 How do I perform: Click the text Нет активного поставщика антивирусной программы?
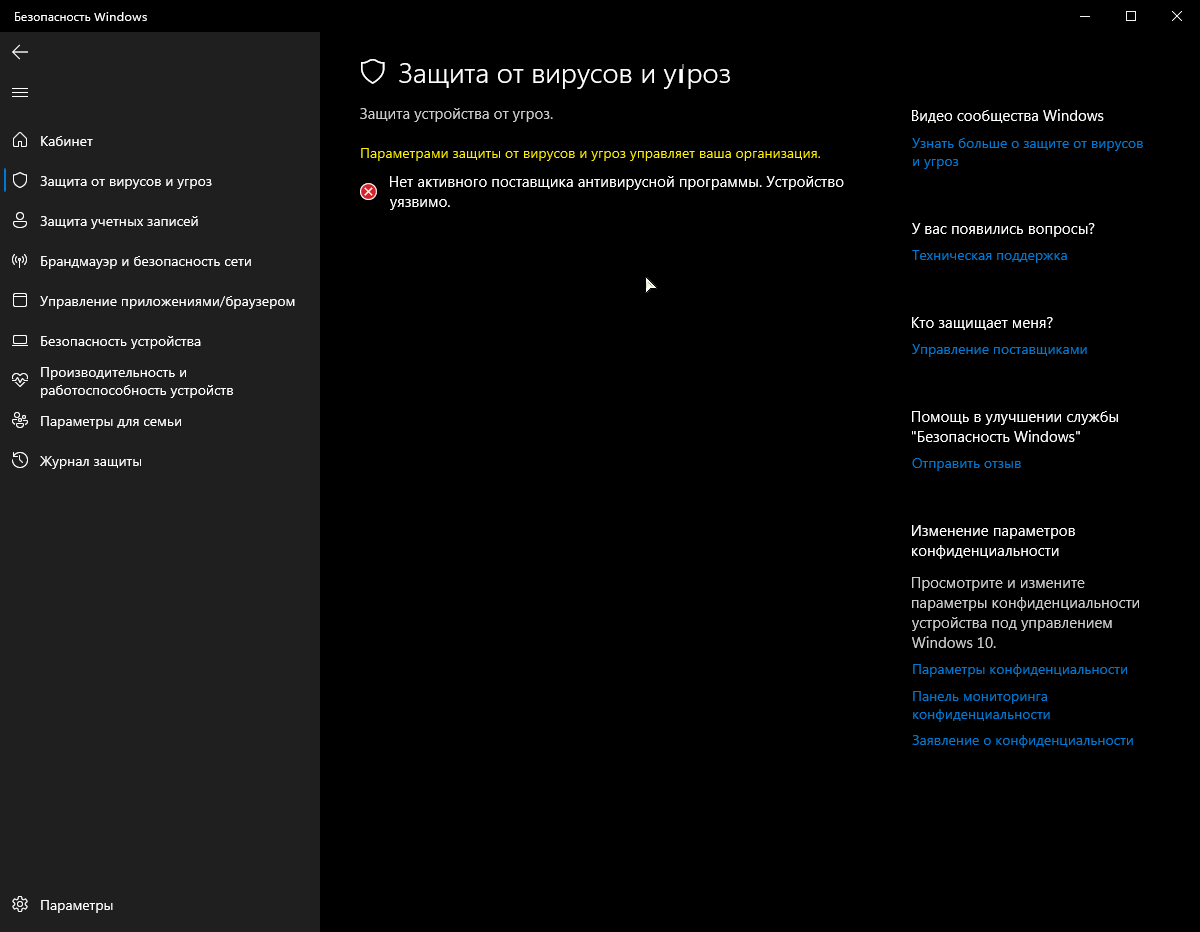click(617, 191)
